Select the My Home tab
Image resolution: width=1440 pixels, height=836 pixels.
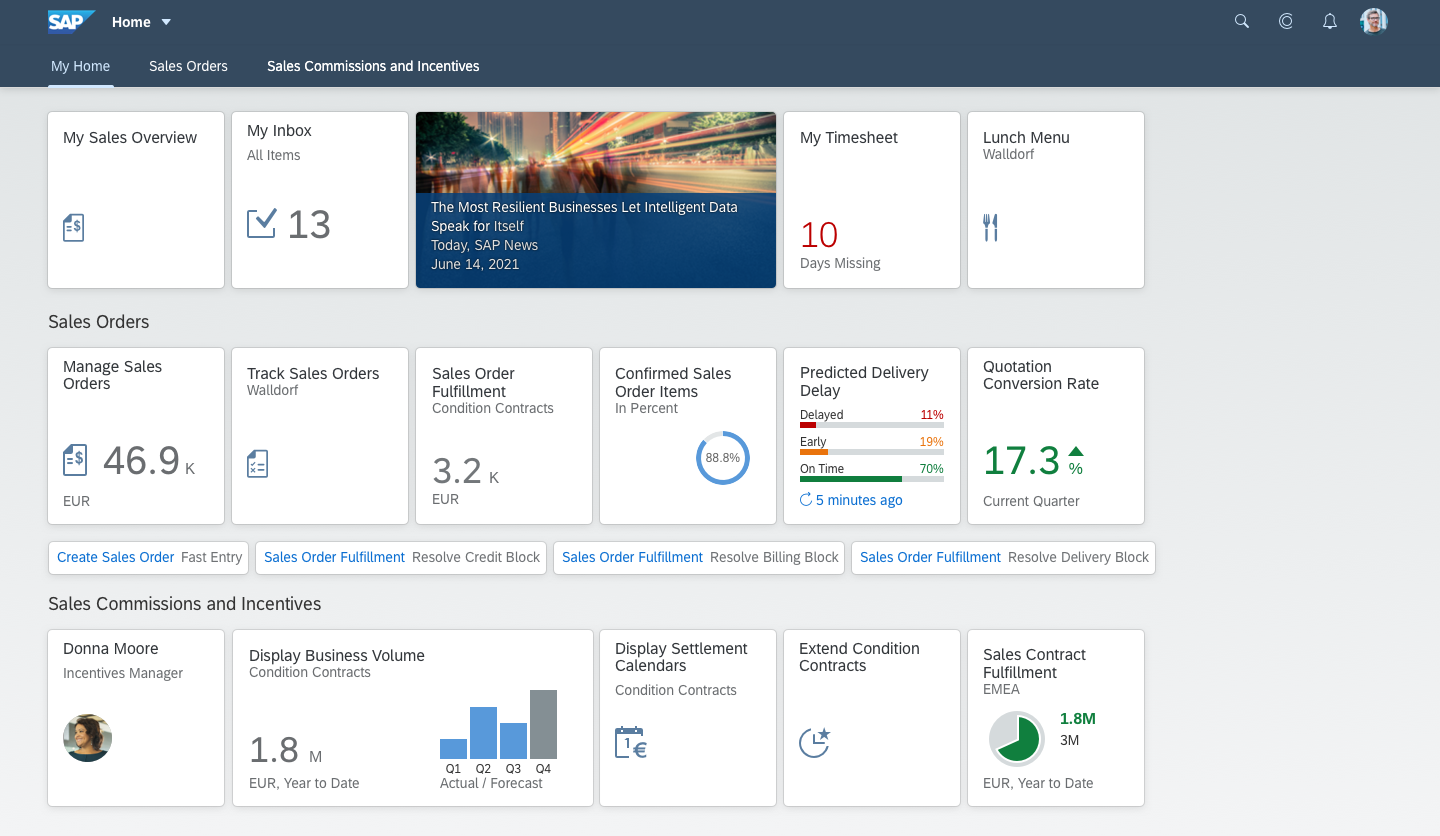(80, 66)
